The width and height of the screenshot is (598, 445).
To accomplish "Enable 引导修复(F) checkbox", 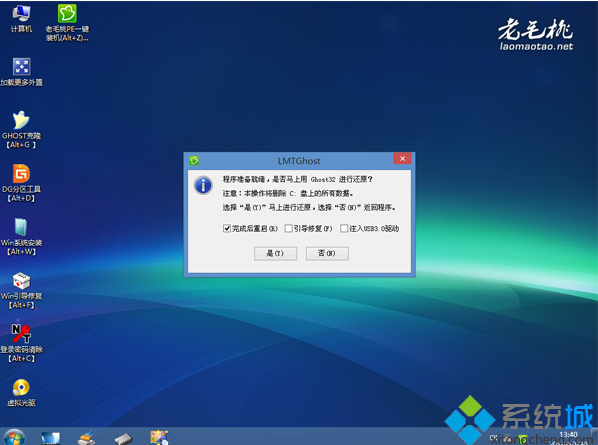I will tap(289, 228).
